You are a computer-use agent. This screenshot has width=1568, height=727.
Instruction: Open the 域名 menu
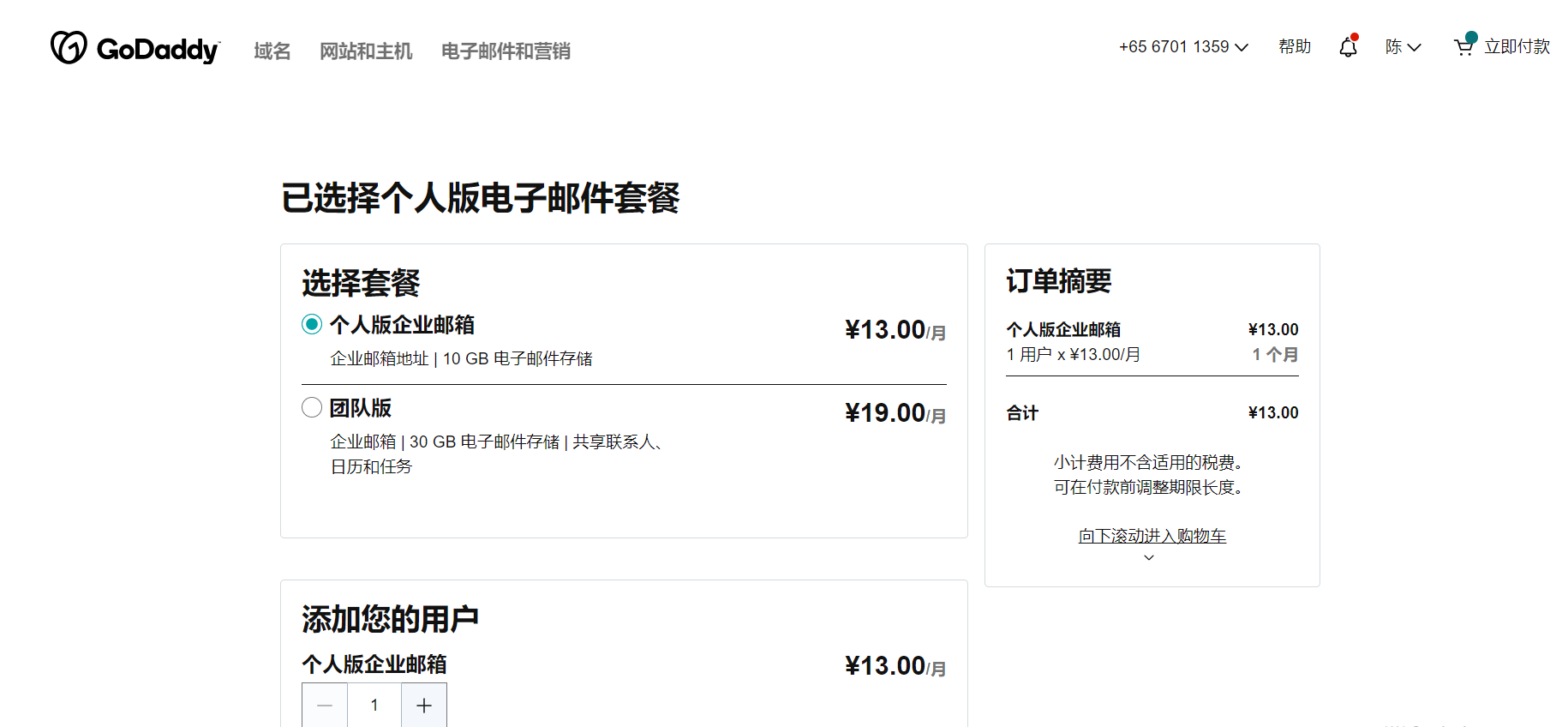272,51
